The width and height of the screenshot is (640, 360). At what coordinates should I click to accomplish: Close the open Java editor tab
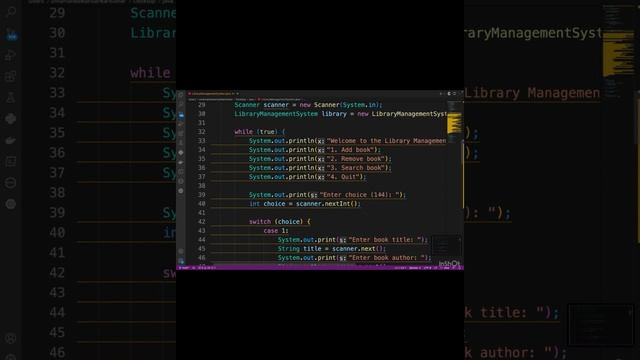click(238, 93)
